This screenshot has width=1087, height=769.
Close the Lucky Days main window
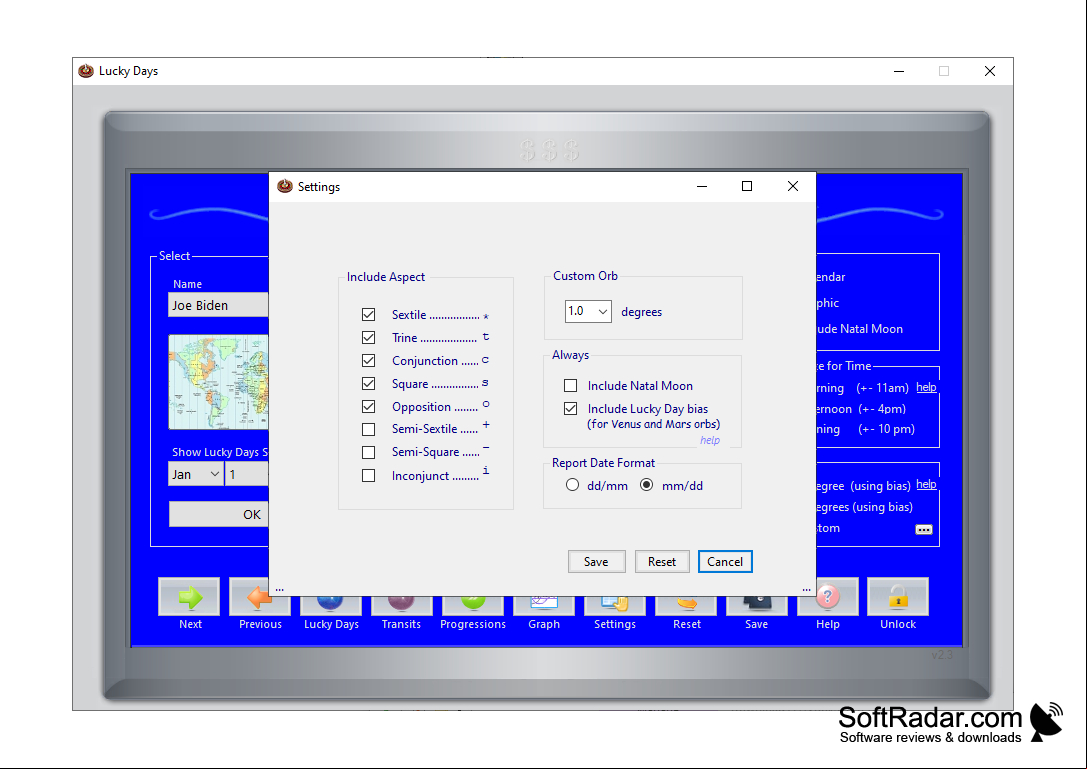[990, 71]
